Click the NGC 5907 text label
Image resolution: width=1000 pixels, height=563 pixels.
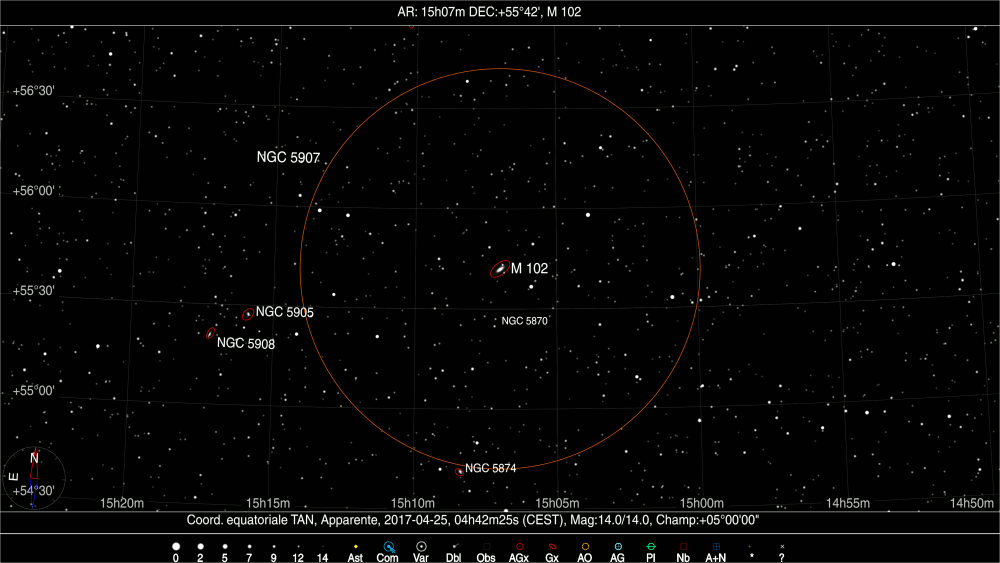point(288,158)
